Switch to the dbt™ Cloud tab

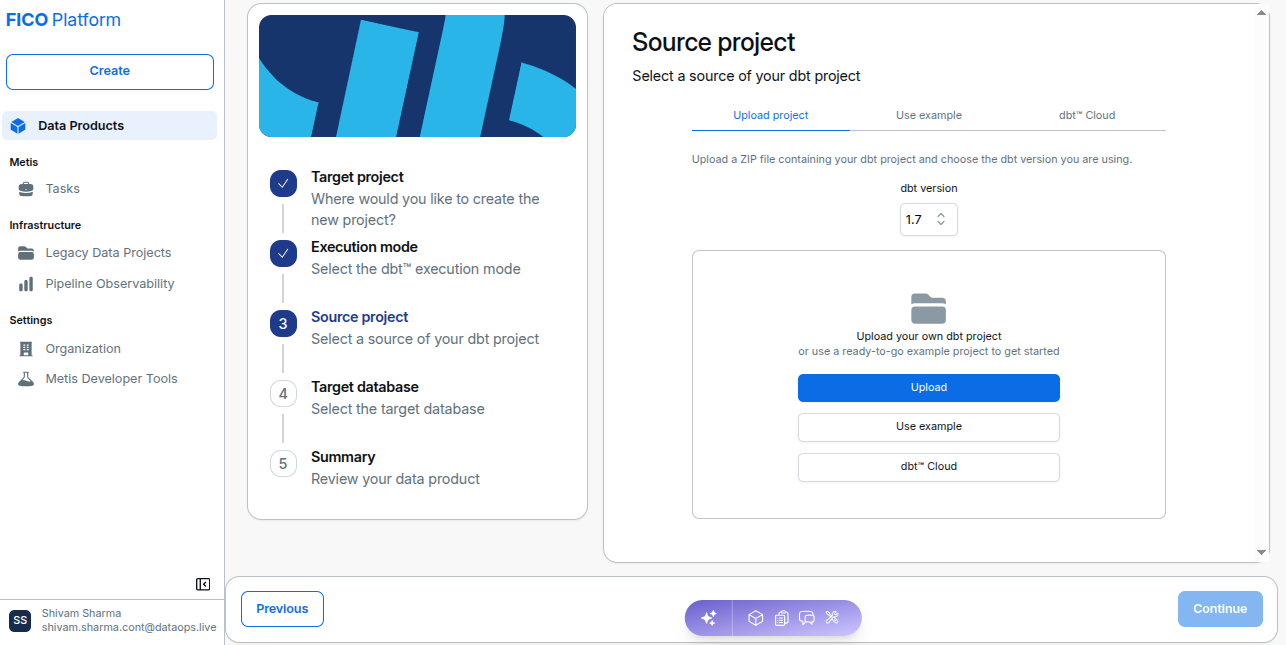(x=1087, y=115)
